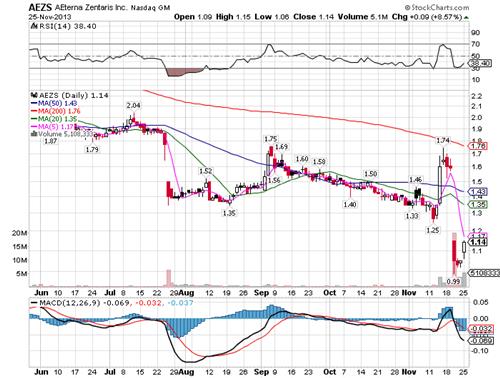Click the tall red volume bar in late July

168,278
